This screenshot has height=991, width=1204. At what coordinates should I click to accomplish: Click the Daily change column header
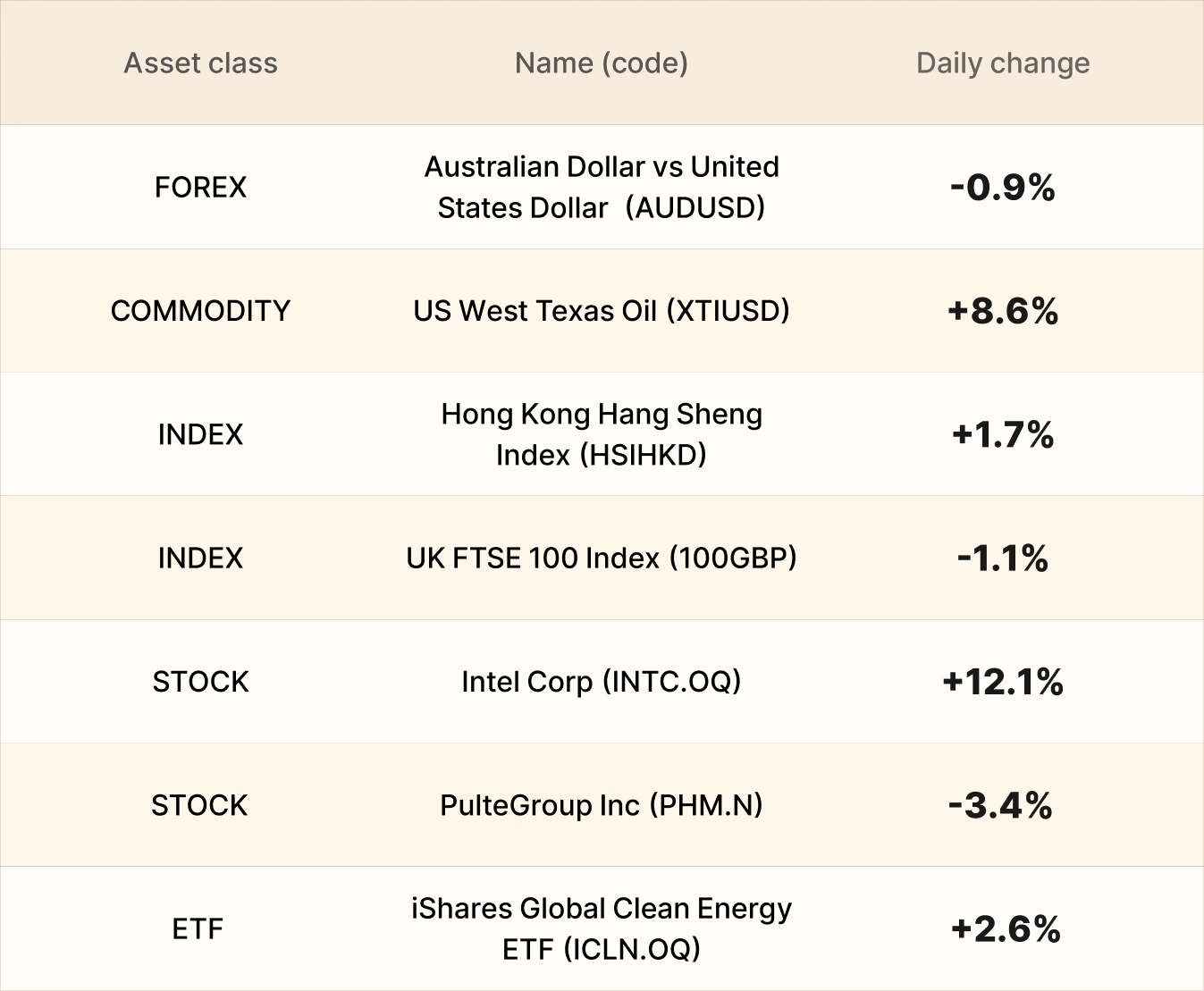pos(1003,63)
